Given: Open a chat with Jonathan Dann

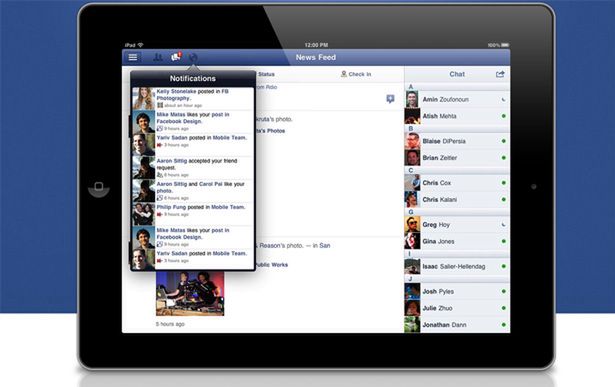Looking at the screenshot, I should click(457, 325).
